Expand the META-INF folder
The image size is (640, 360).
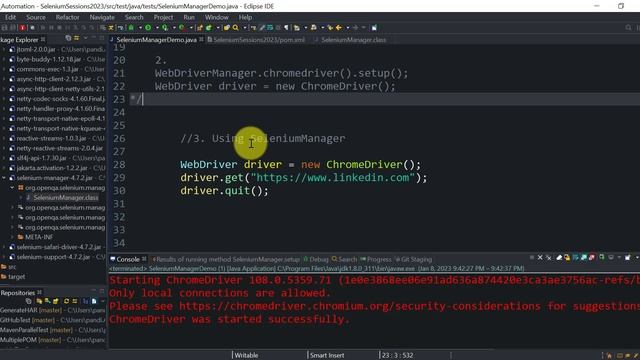point(12,237)
